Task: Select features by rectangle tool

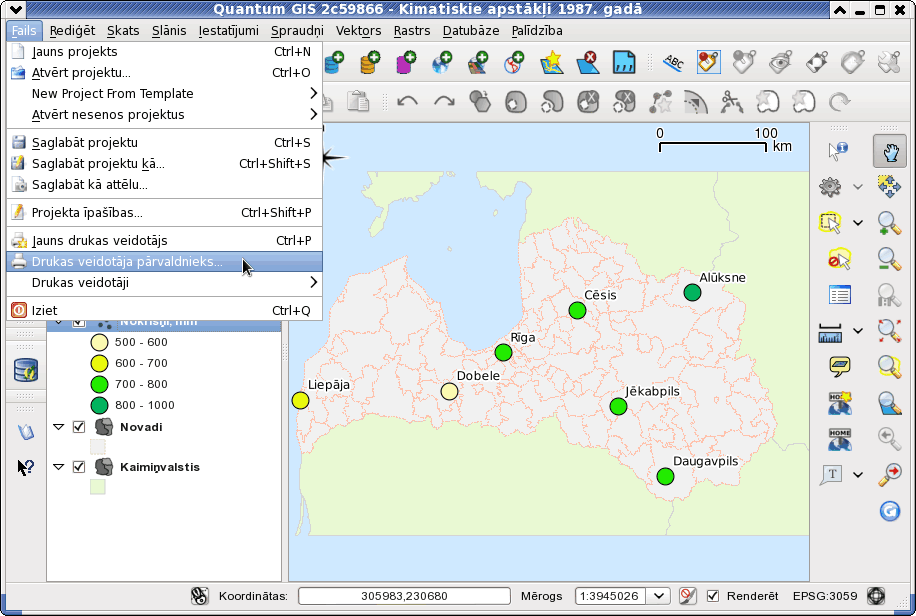Action: [830, 223]
